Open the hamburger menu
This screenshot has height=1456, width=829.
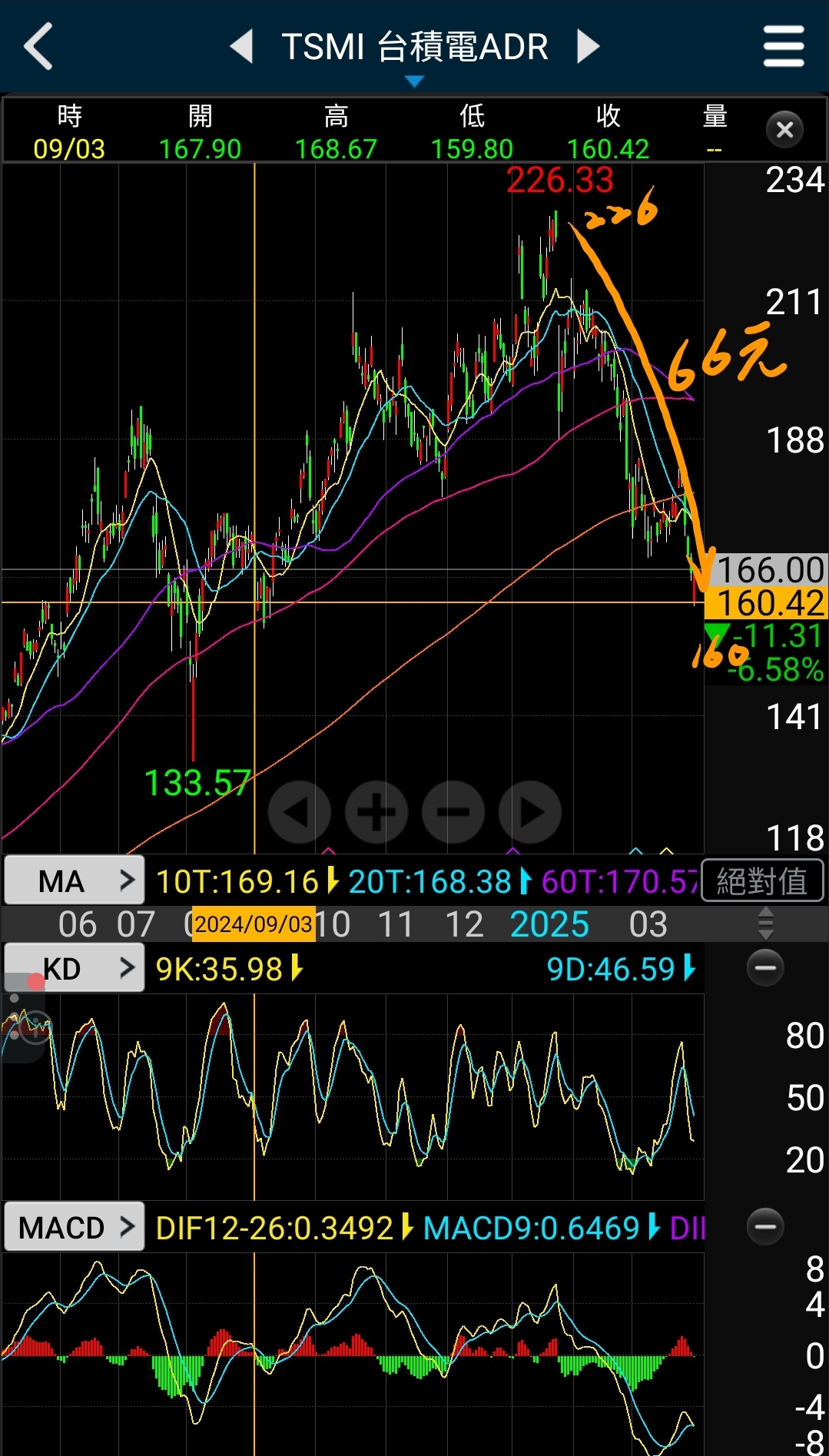point(783,47)
